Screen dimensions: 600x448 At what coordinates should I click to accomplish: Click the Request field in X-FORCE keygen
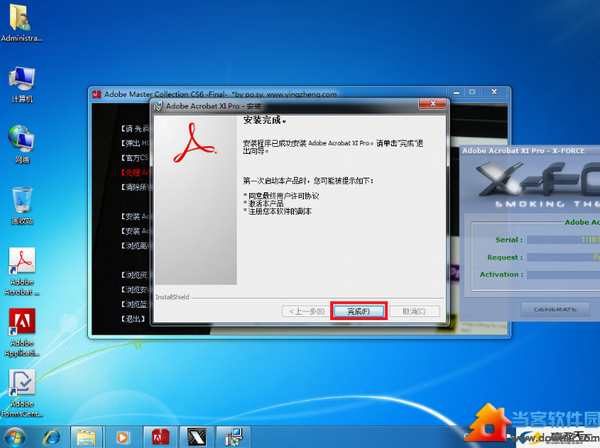(x=563, y=257)
